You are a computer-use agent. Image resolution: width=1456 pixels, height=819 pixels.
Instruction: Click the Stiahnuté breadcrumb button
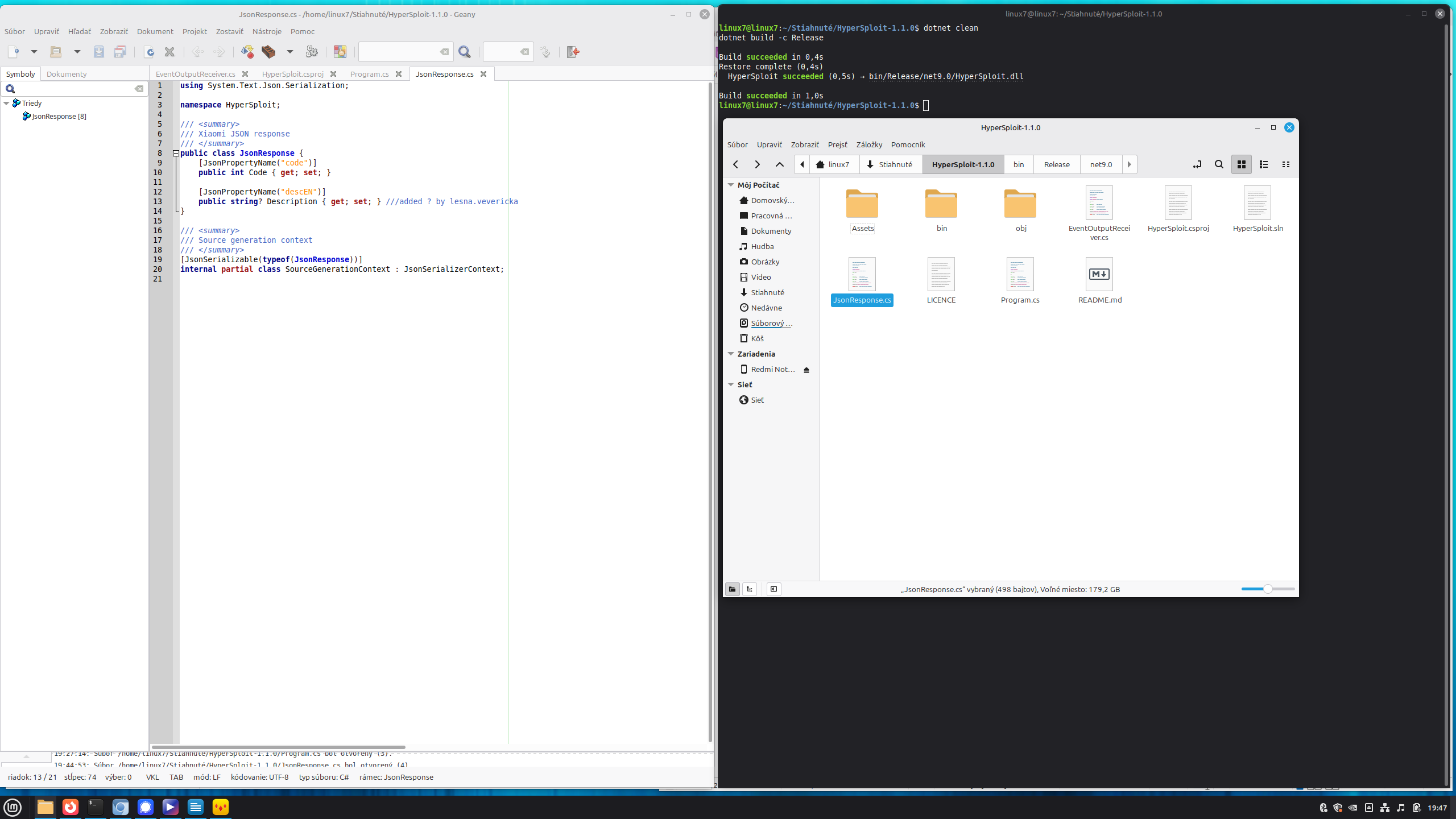coord(891,164)
